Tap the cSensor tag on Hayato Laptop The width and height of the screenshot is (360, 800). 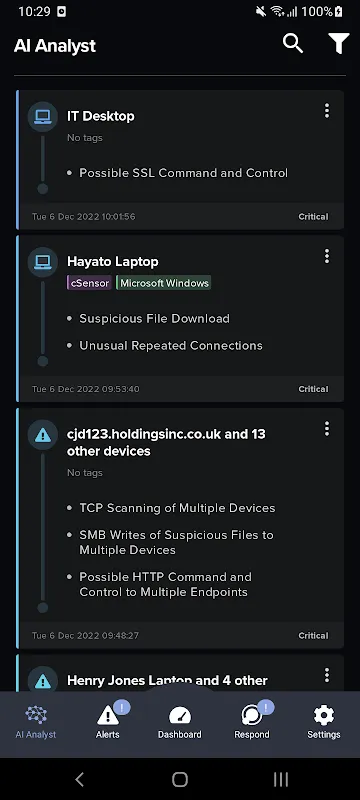tap(90, 283)
